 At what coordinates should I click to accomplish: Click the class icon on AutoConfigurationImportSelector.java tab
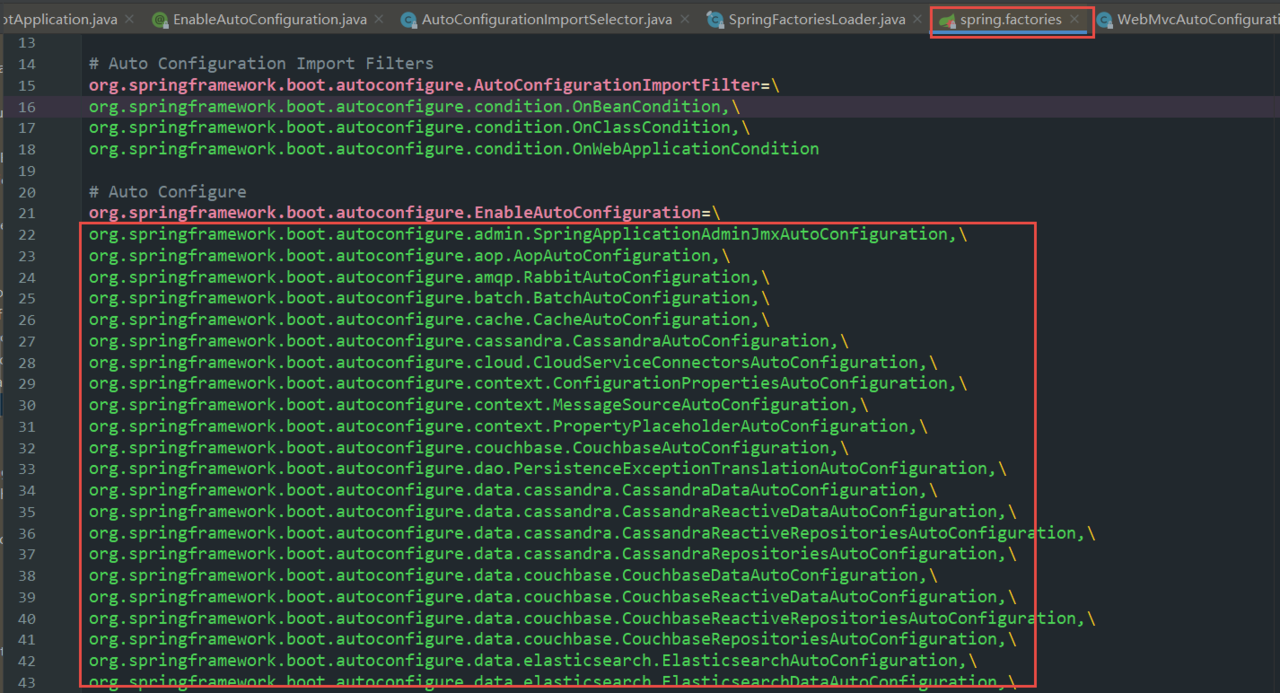click(408, 20)
